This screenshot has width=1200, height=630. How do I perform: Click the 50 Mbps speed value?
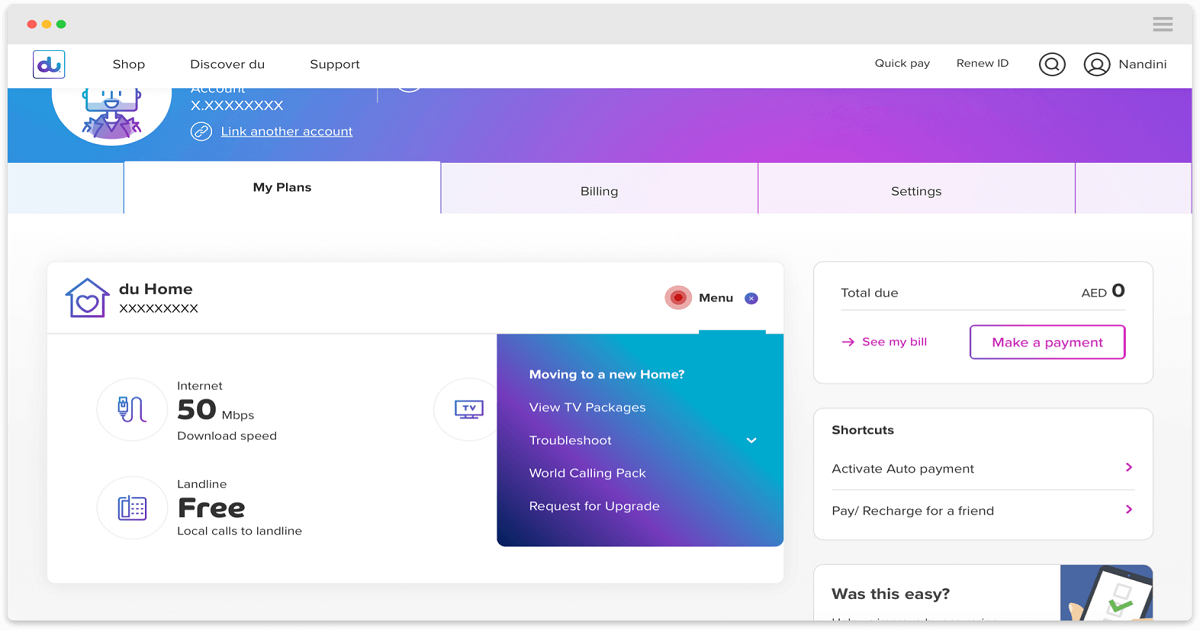216,410
